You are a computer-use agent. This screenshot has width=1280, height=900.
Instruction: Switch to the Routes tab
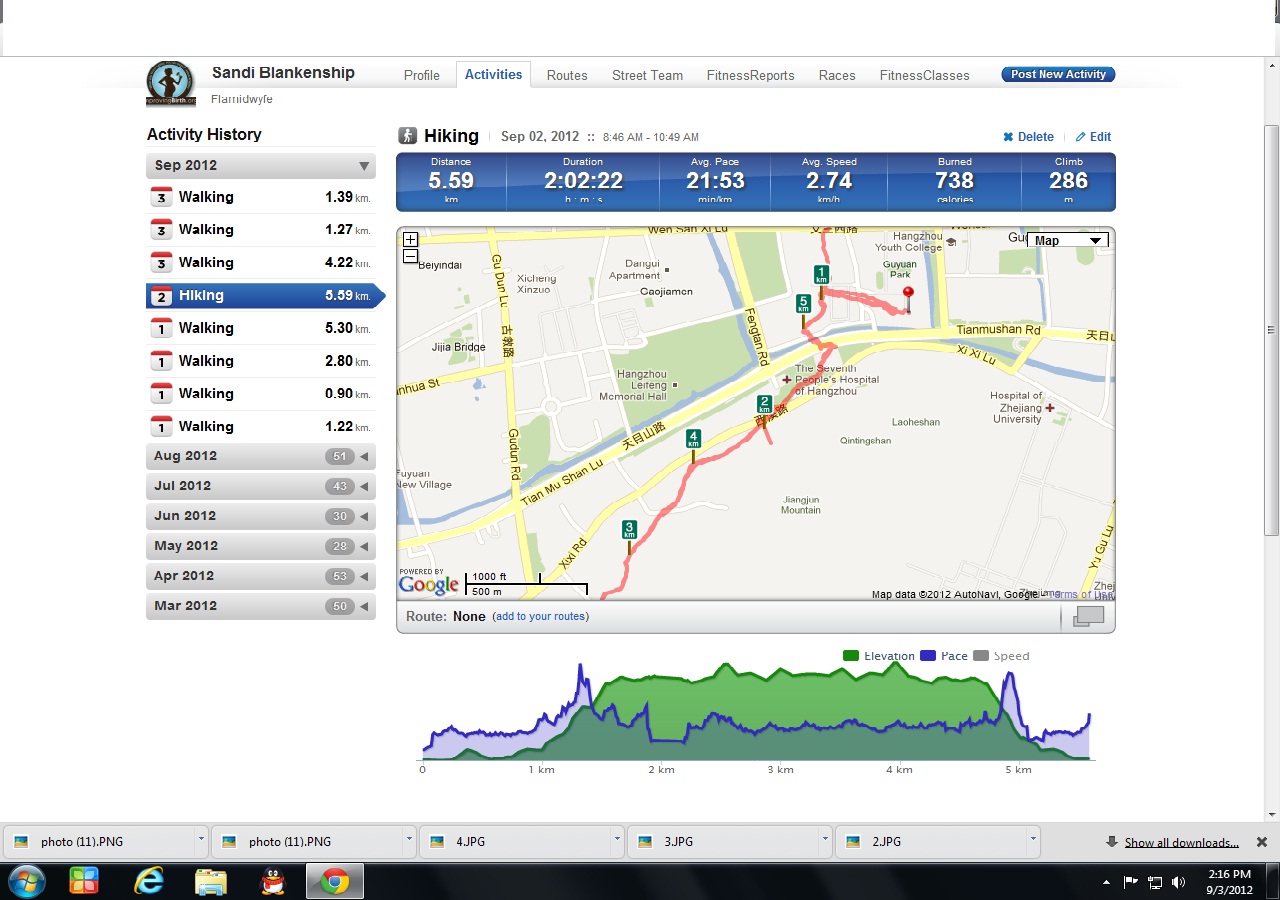tap(567, 75)
